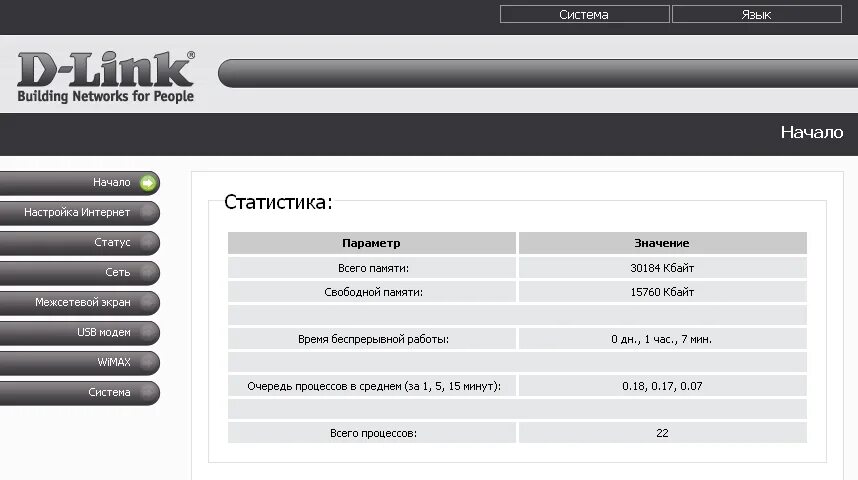Select the Очередь процессов в среднем label

tap(372, 386)
